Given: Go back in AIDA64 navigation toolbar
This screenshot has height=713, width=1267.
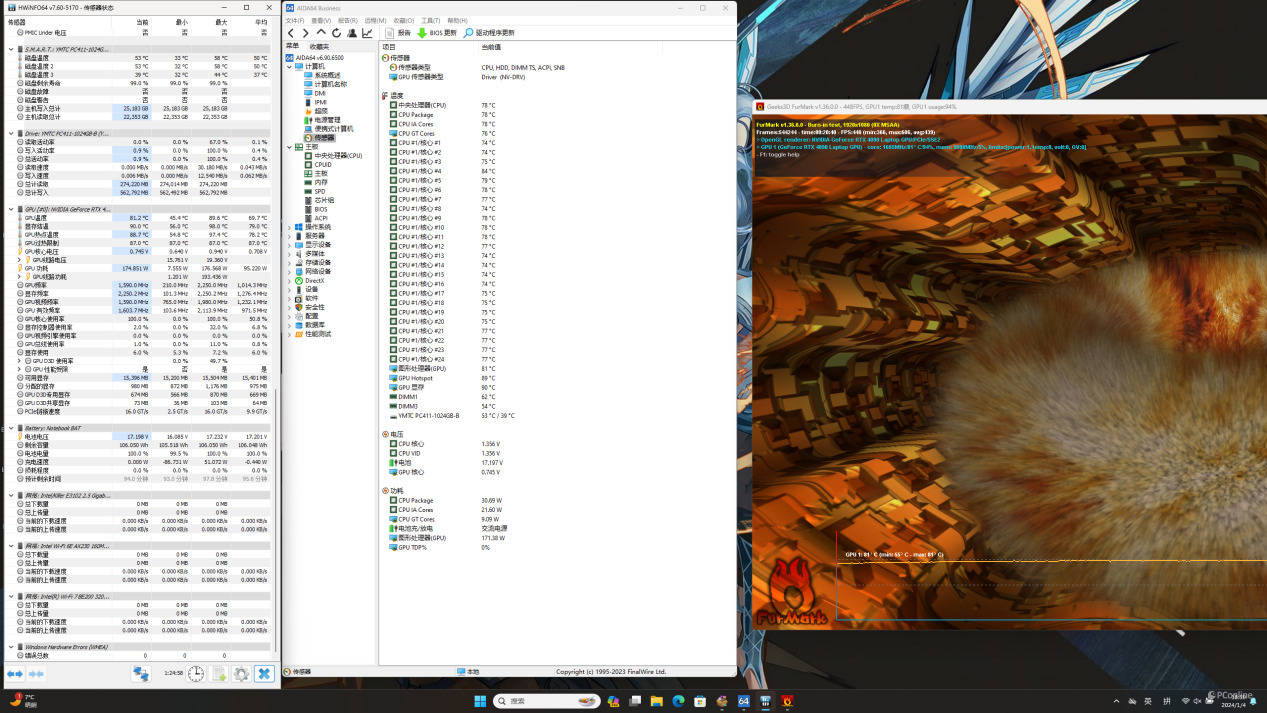Looking at the screenshot, I should pos(292,33).
